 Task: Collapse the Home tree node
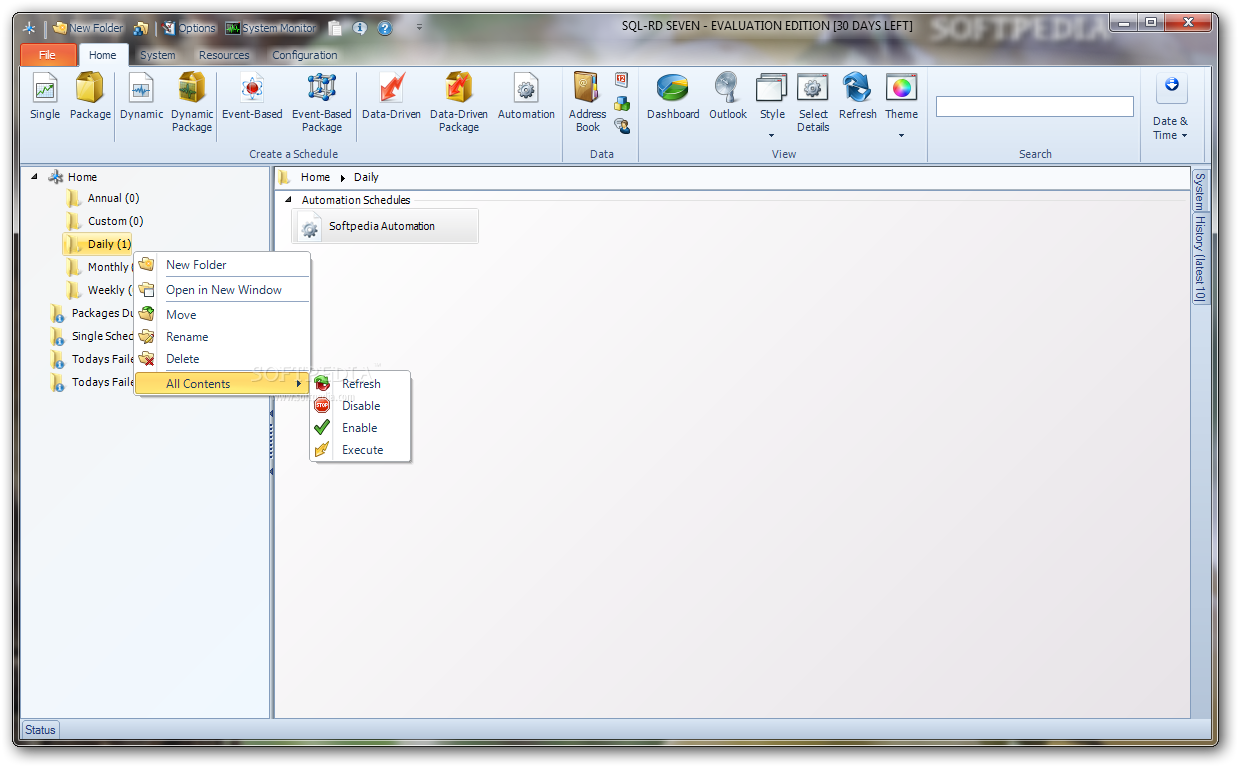[34, 177]
